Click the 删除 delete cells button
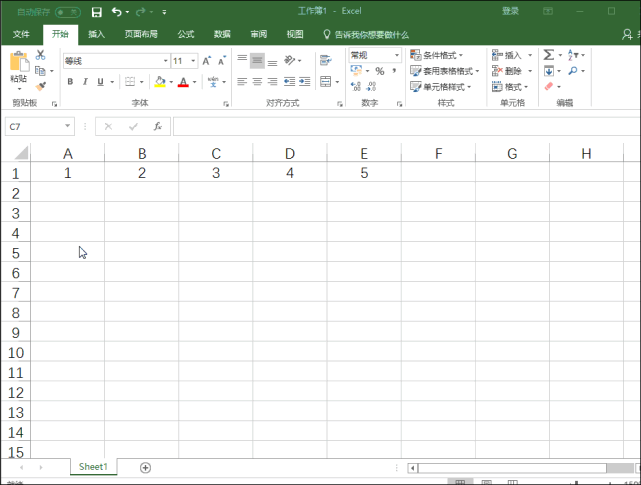This screenshot has width=641, height=485. click(509, 71)
